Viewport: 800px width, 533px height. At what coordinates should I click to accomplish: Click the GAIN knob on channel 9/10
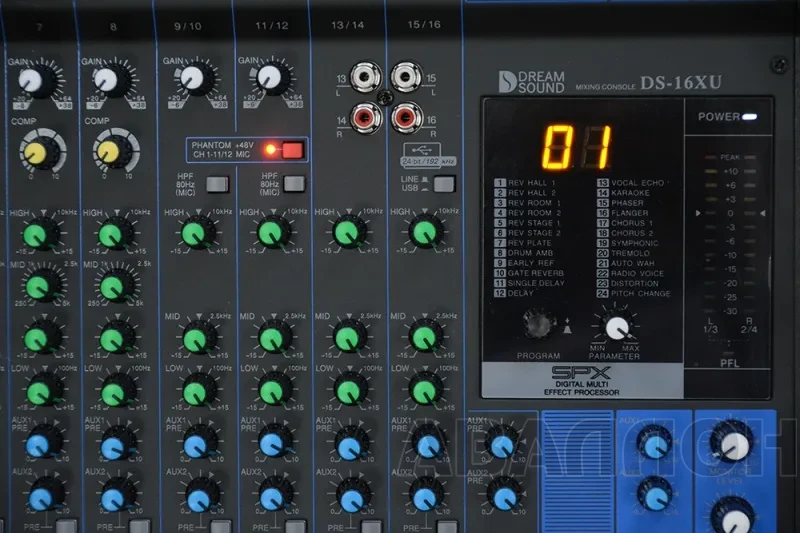point(194,79)
